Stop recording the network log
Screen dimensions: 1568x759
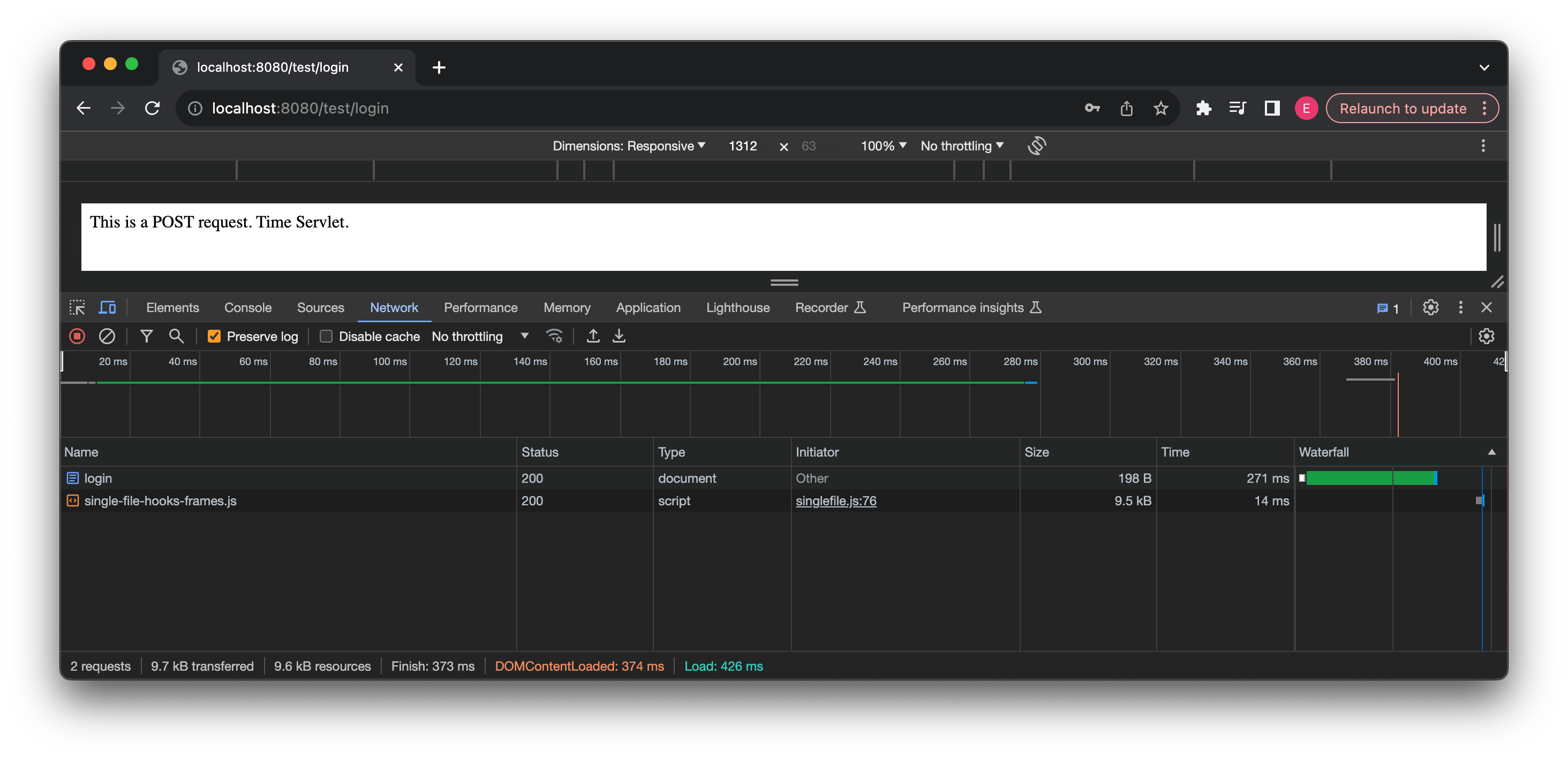point(77,336)
